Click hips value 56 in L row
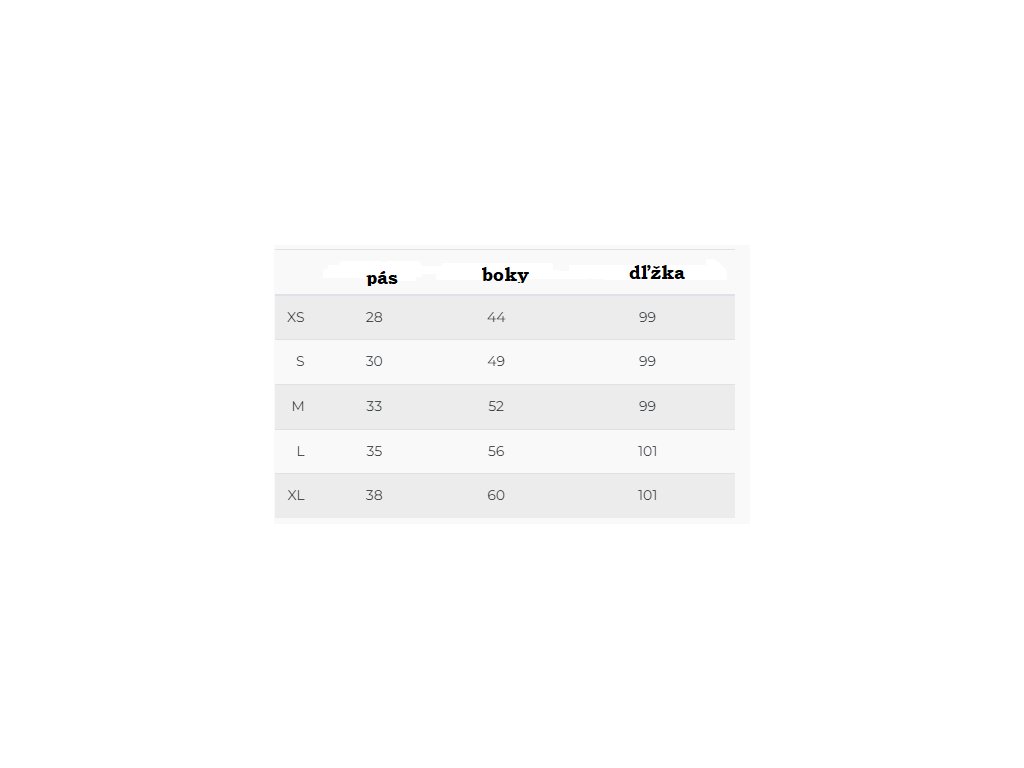The height and width of the screenshot is (768, 1024). click(496, 451)
